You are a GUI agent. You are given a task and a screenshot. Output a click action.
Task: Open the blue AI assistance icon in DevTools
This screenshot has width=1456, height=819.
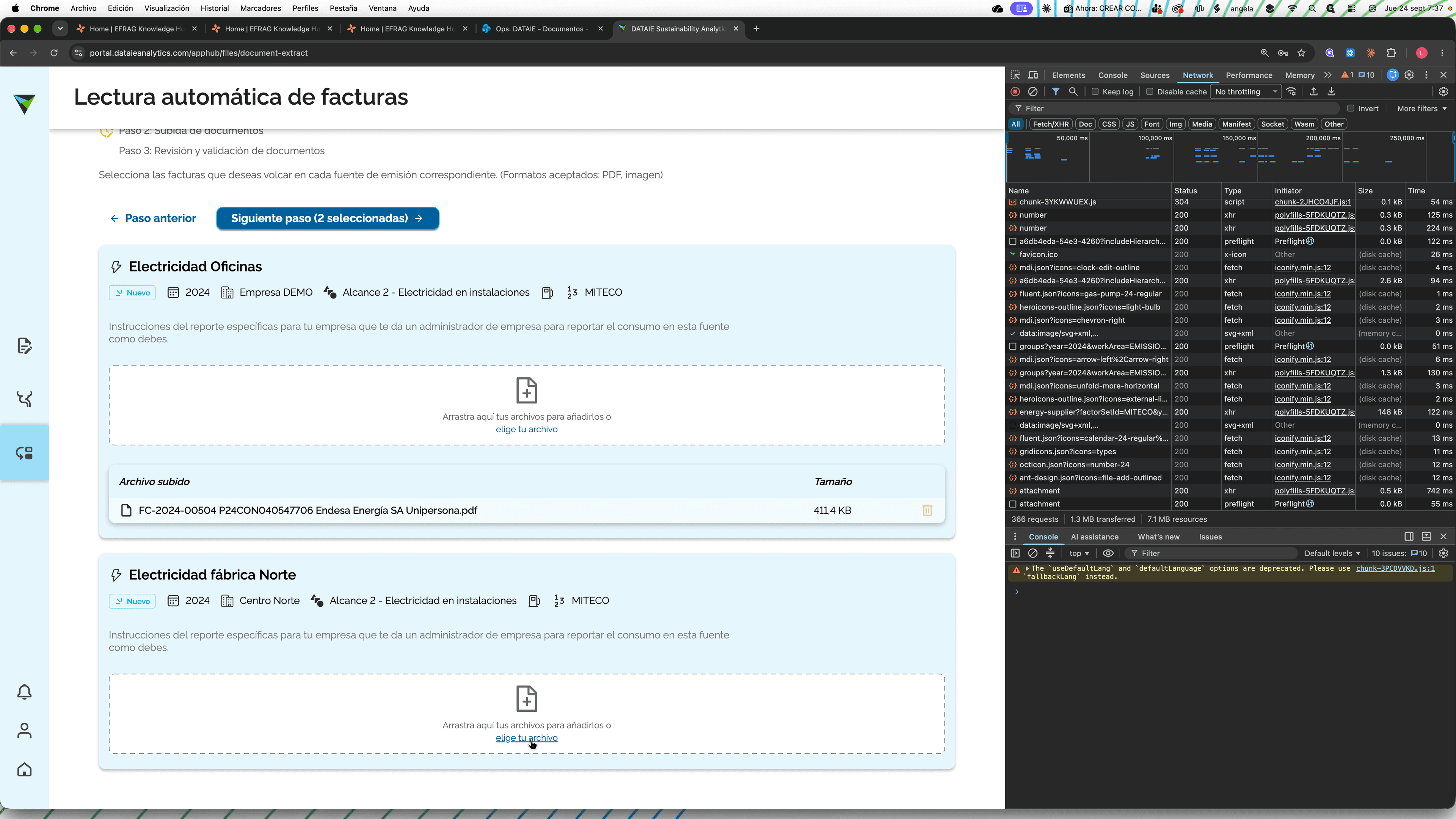pyautogui.click(x=1393, y=75)
